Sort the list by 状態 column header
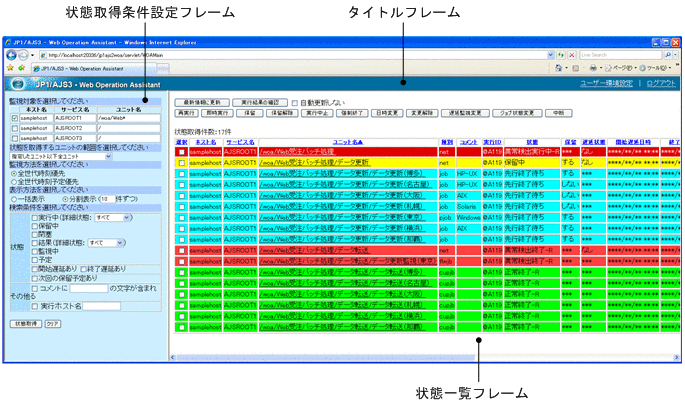The image size is (685, 405). (x=532, y=142)
